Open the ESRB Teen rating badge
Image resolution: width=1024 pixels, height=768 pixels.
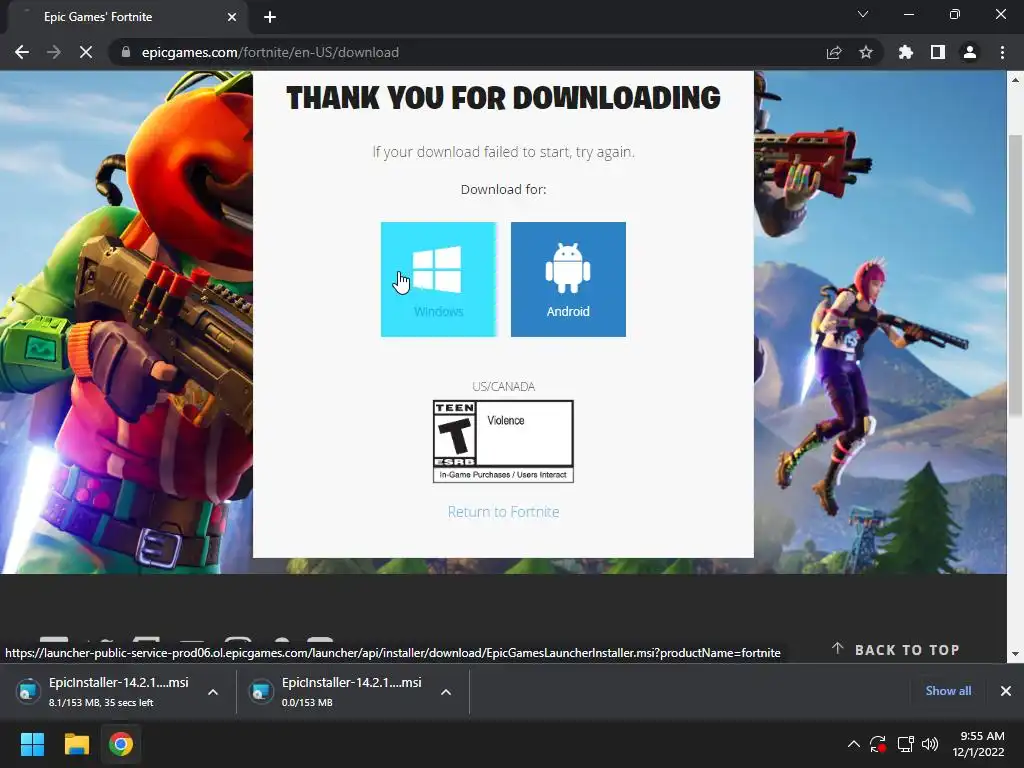pos(504,441)
